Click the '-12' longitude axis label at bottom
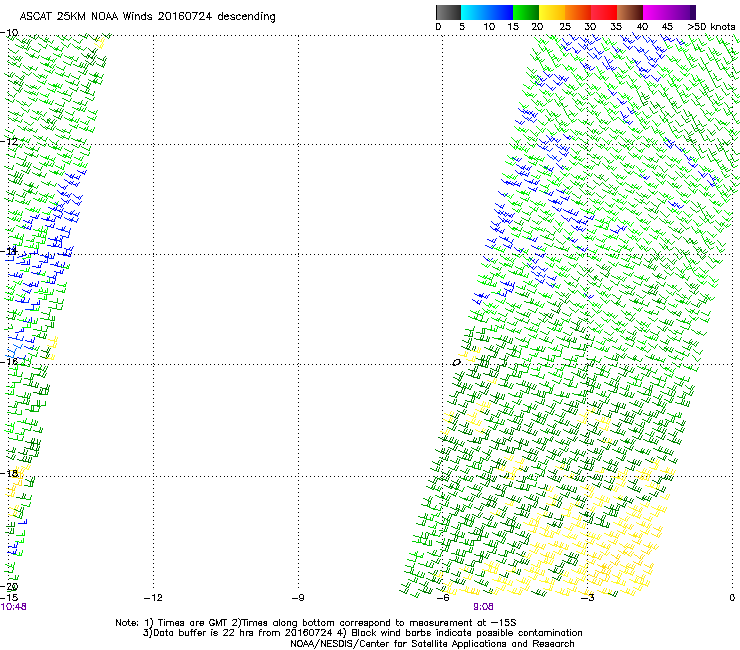 (153, 598)
